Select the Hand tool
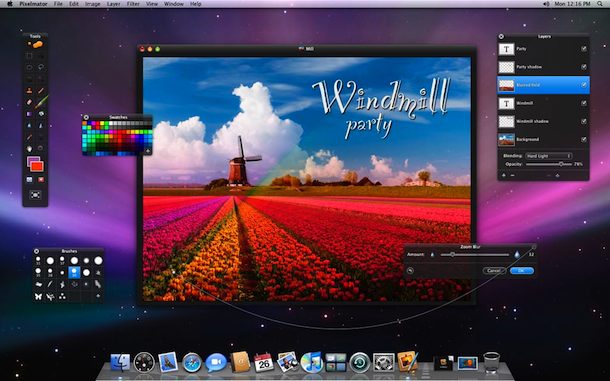610x381 pixels. pyautogui.click(x=29, y=149)
